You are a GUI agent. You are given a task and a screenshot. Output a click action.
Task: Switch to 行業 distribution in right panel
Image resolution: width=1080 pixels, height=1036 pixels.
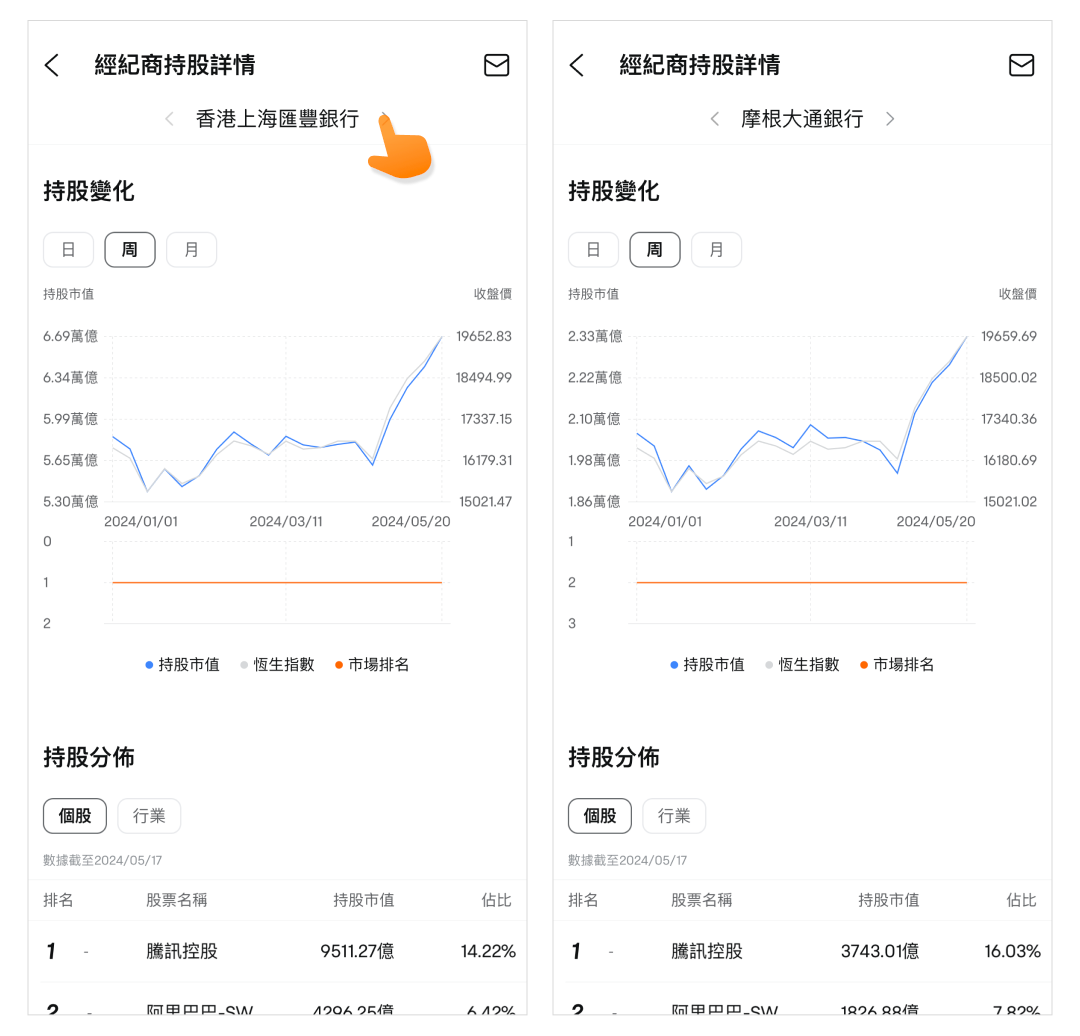tap(673, 816)
